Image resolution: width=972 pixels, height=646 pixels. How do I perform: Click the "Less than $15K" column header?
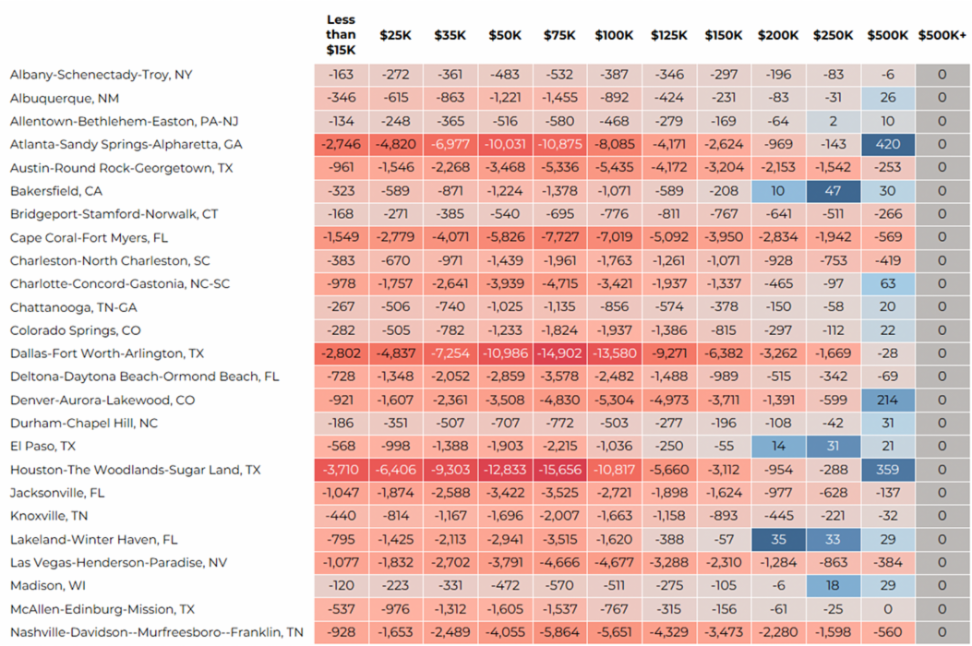[x=341, y=34]
